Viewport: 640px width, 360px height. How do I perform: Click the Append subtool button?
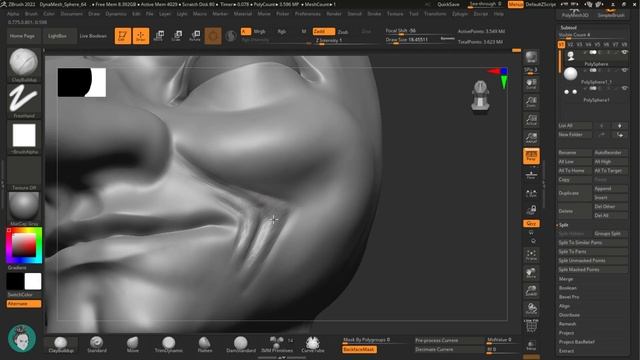611,189
